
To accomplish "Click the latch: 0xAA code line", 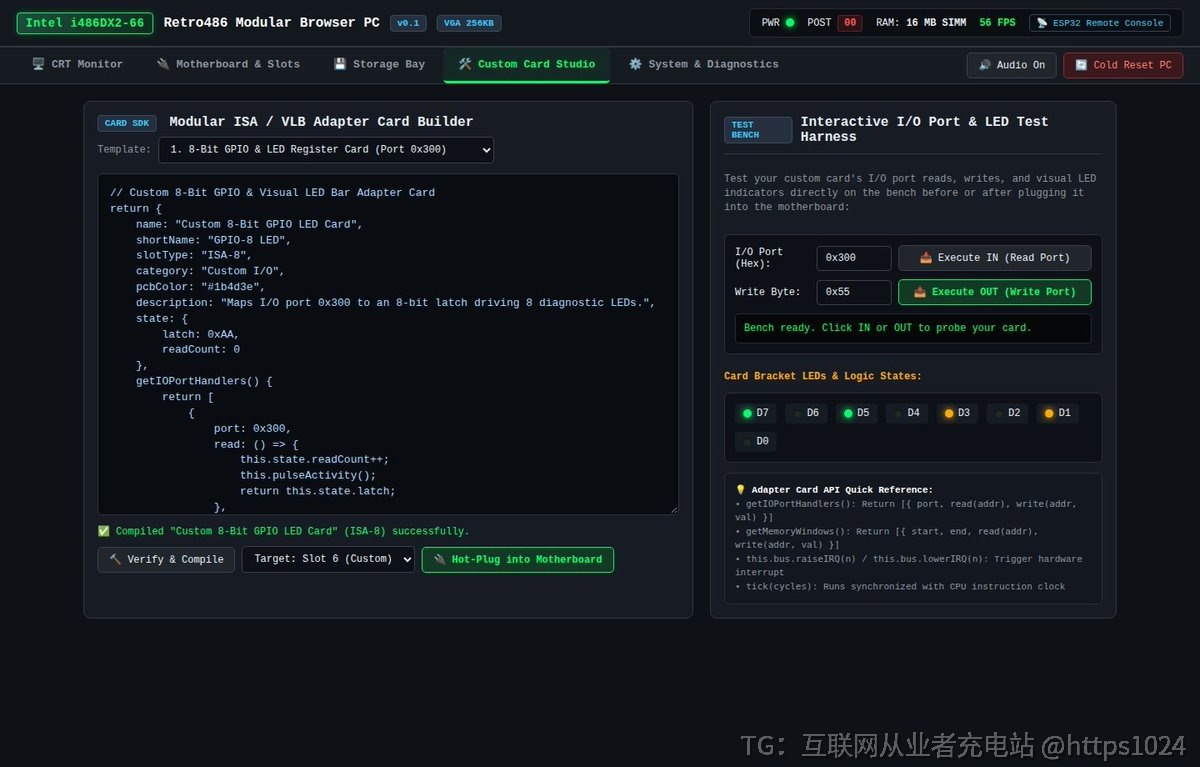I will coord(201,334).
